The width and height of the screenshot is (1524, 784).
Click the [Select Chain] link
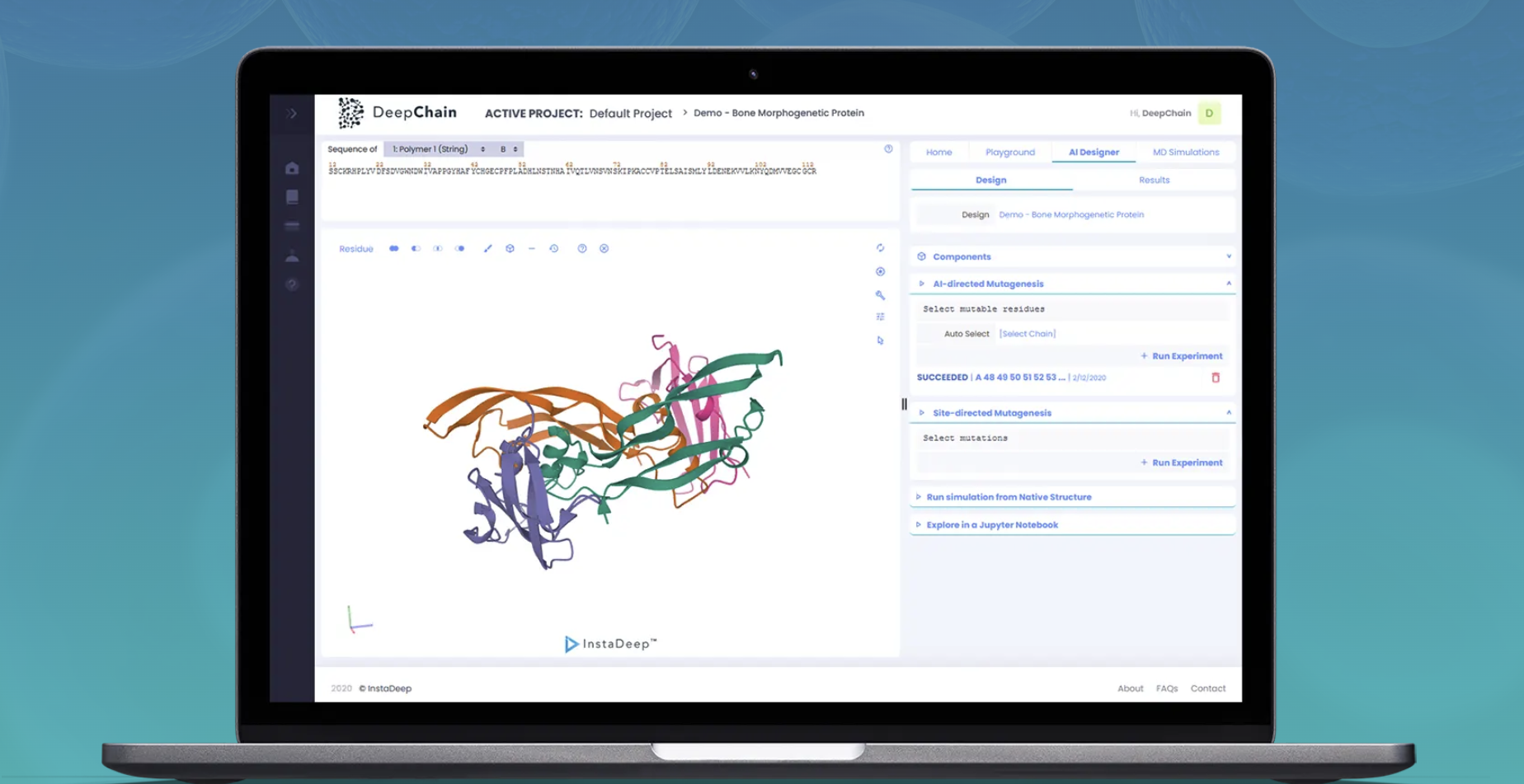pos(1027,334)
